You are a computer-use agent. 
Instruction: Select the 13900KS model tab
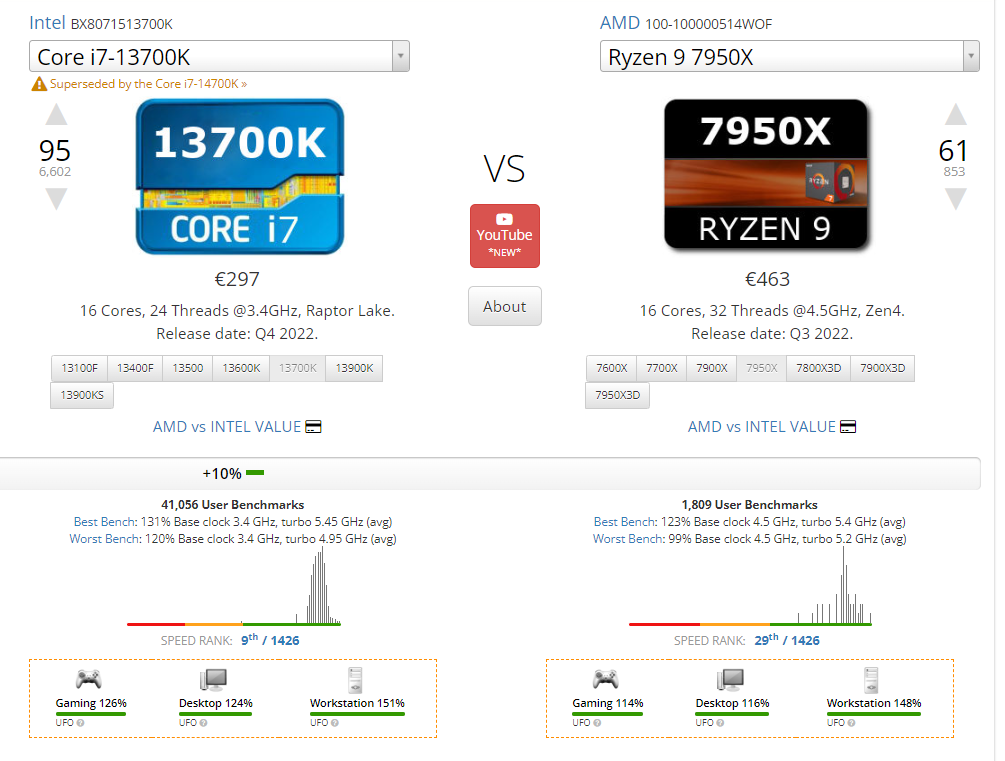coord(82,395)
